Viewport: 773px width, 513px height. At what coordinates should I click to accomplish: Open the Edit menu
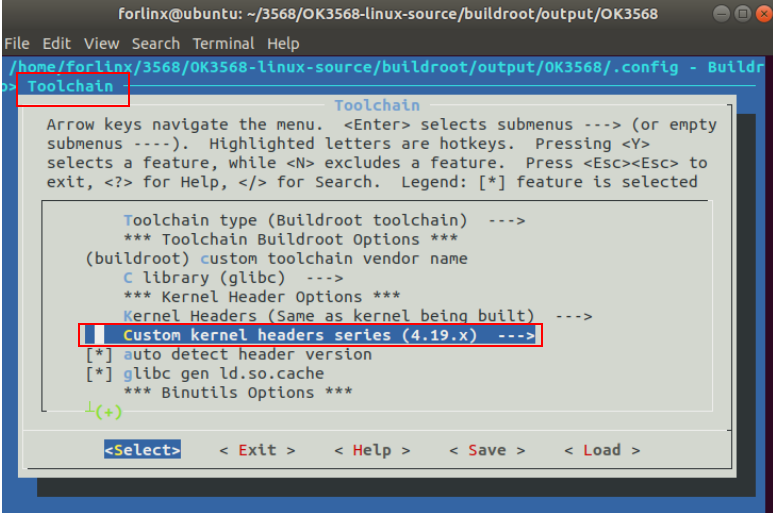(x=56, y=44)
